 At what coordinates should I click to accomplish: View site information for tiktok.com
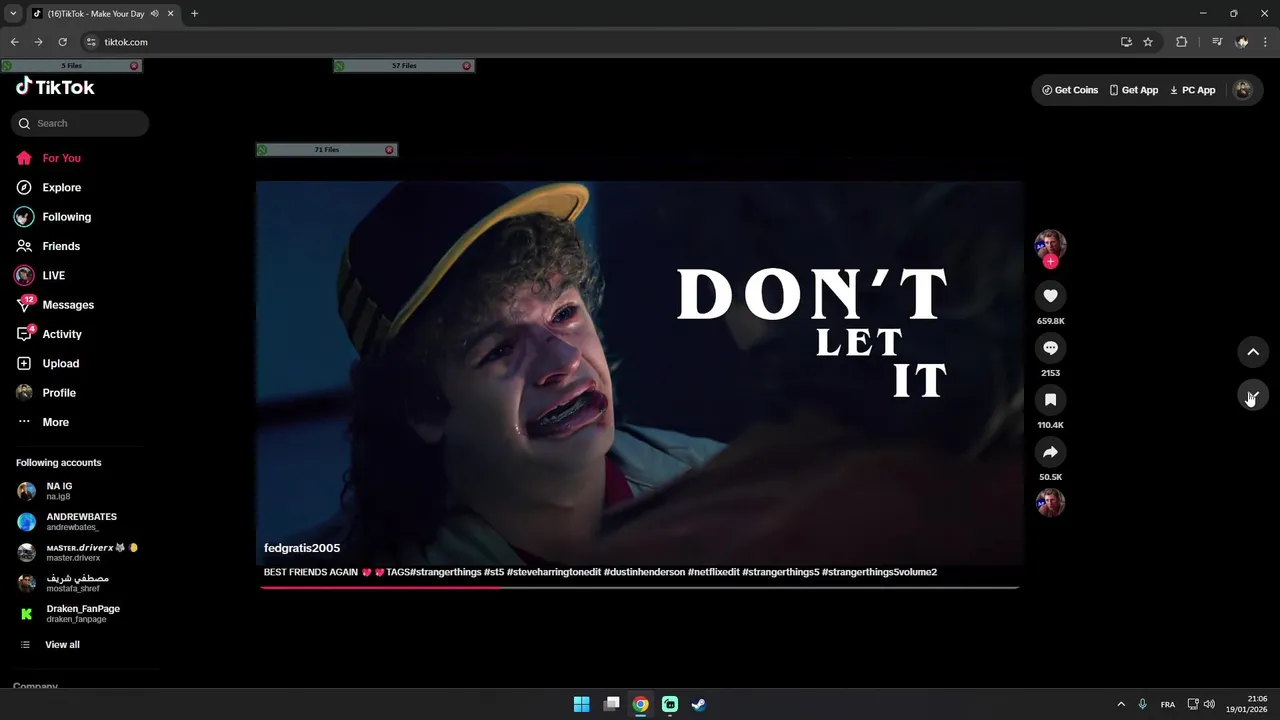(x=91, y=42)
